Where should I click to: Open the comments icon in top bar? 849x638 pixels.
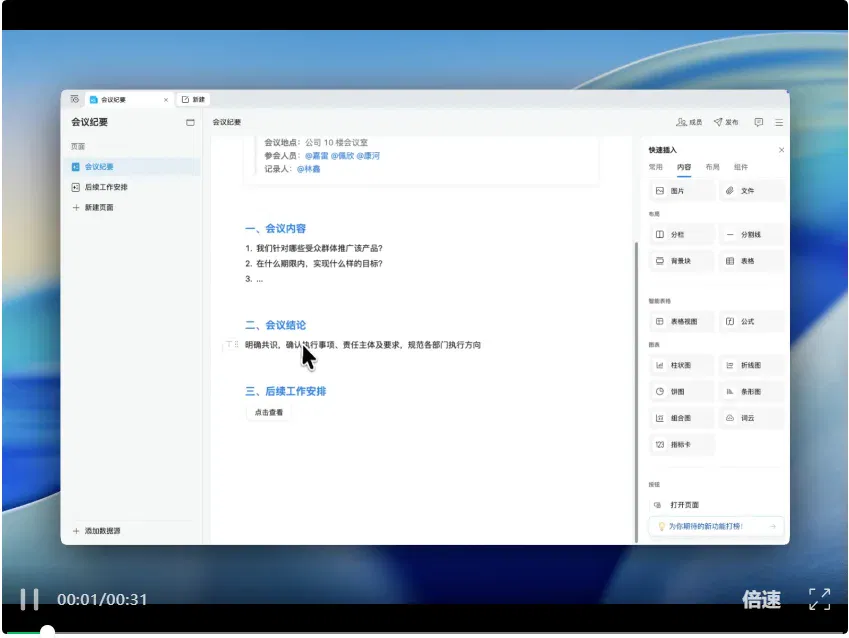click(x=759, y=122)
